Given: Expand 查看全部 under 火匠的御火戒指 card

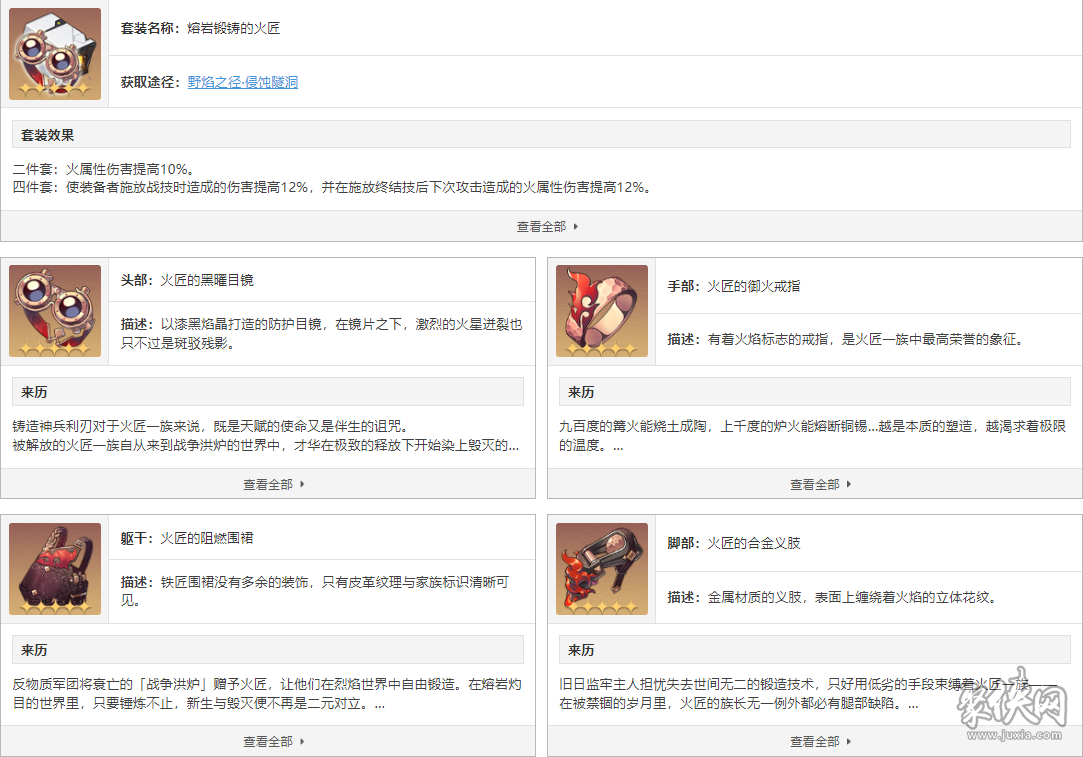Looking at the screenshot, I should 821,484.
